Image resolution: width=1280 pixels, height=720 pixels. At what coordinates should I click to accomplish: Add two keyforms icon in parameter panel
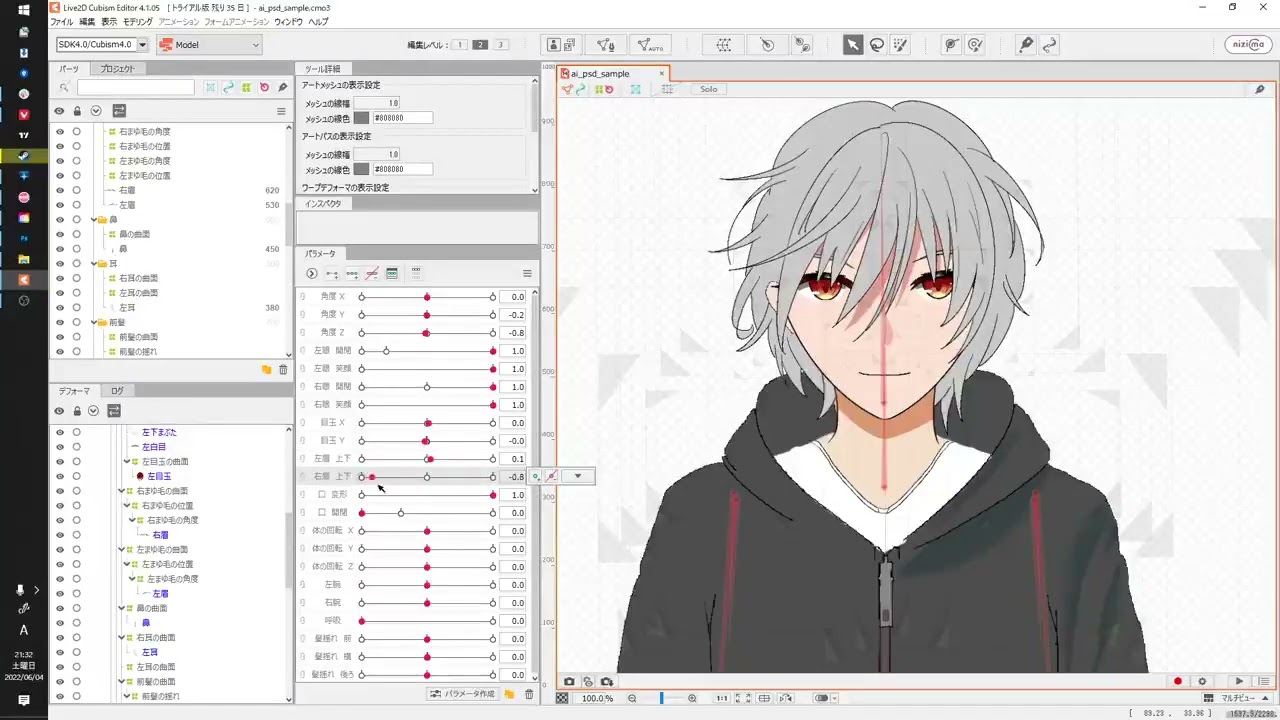(x=332, y=273)
